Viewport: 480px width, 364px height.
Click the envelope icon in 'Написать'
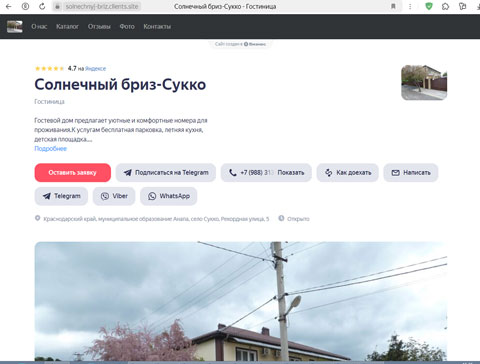coord(395,173)
